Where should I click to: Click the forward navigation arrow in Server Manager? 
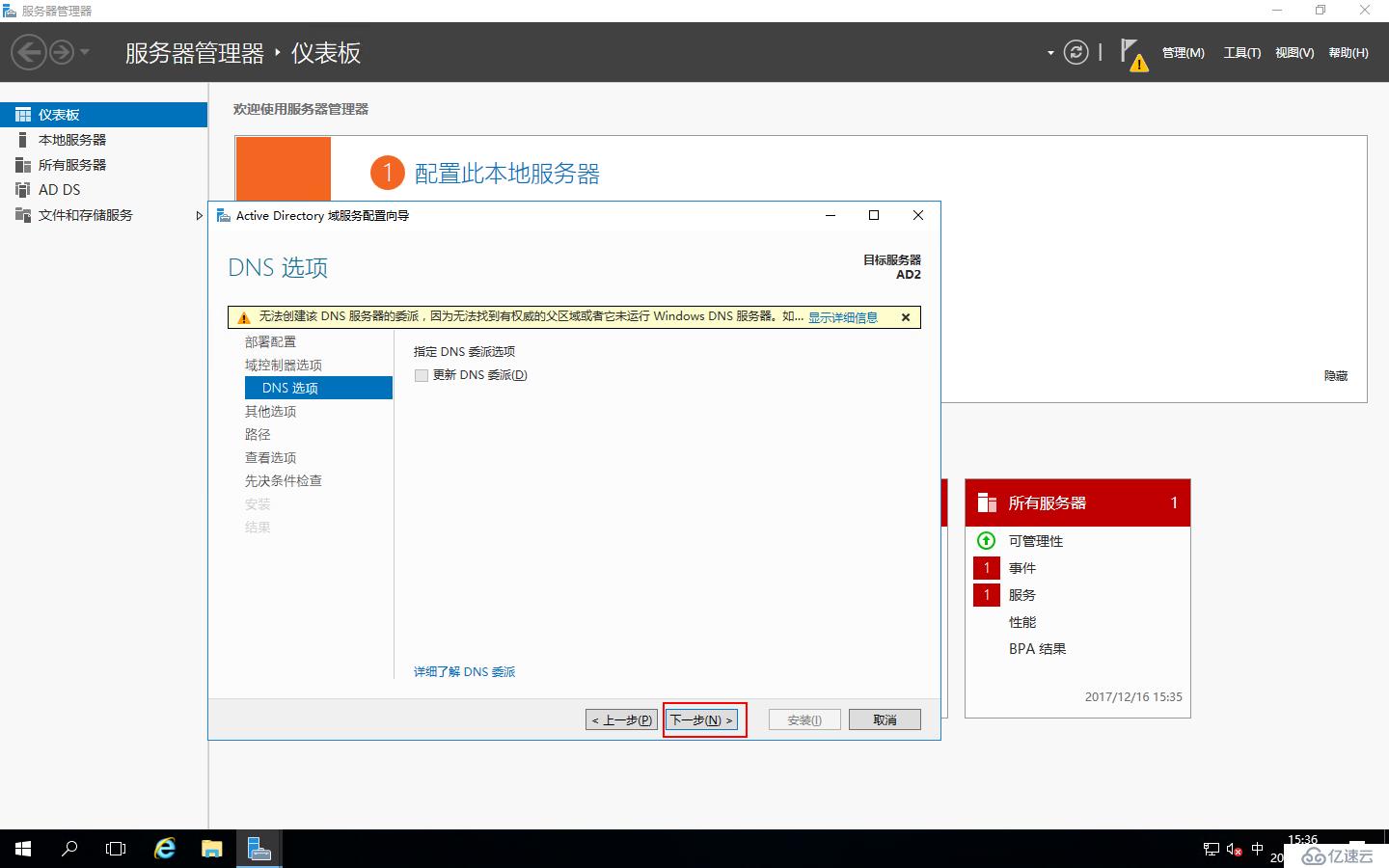coord(62,52)
